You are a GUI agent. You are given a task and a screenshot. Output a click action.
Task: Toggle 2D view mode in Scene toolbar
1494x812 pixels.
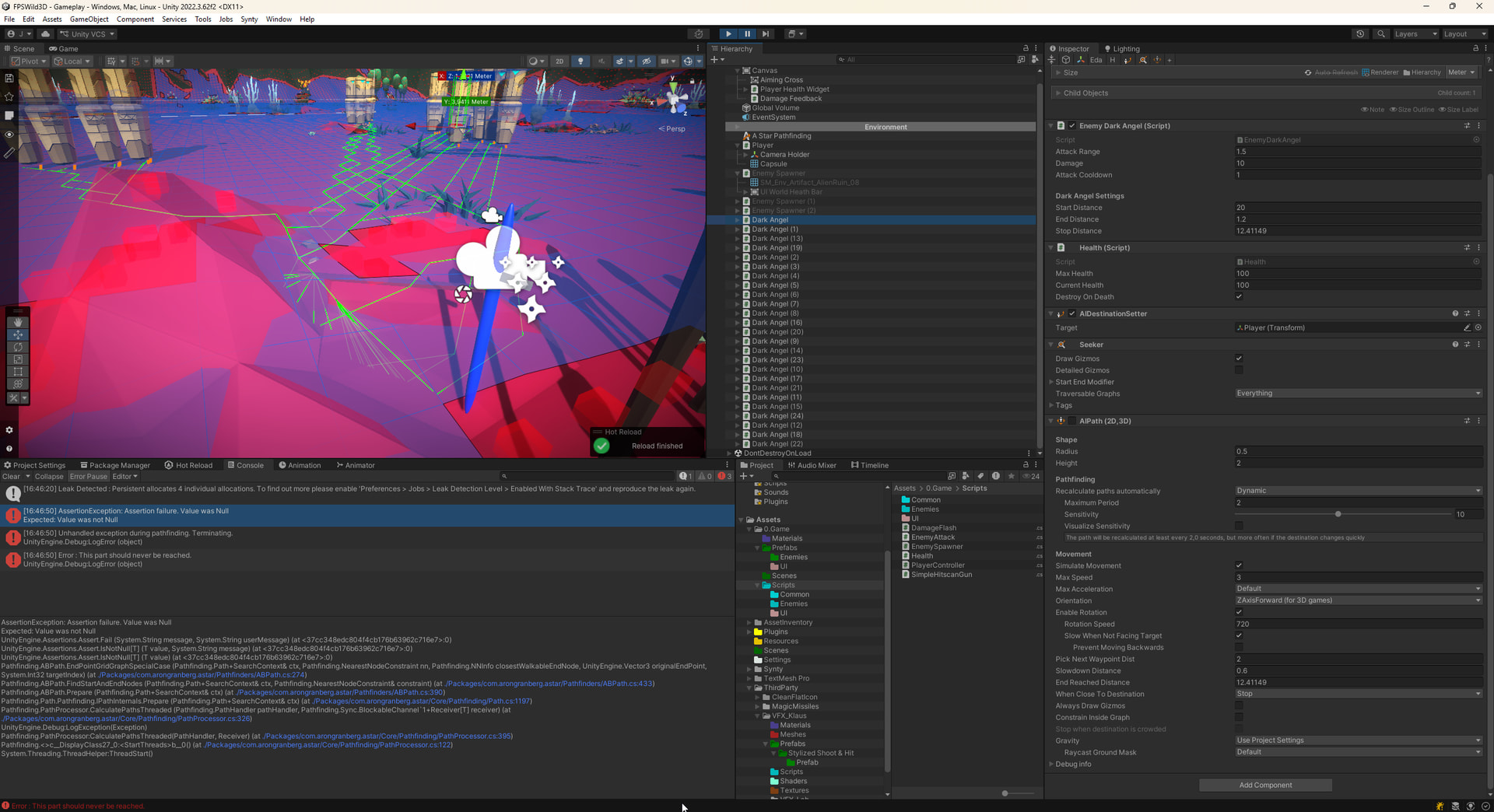click(559, 61)
